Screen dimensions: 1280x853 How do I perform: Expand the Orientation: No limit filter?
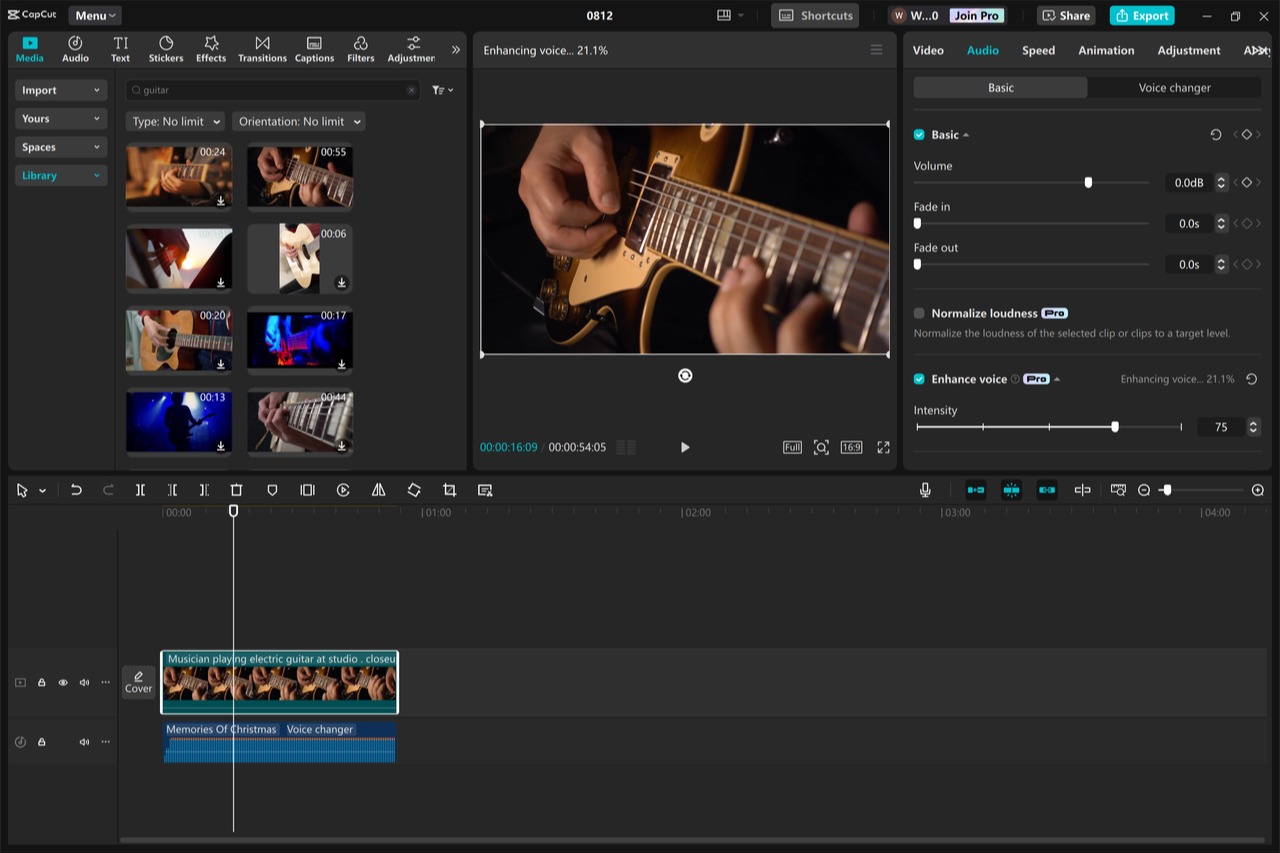point(298,121)
